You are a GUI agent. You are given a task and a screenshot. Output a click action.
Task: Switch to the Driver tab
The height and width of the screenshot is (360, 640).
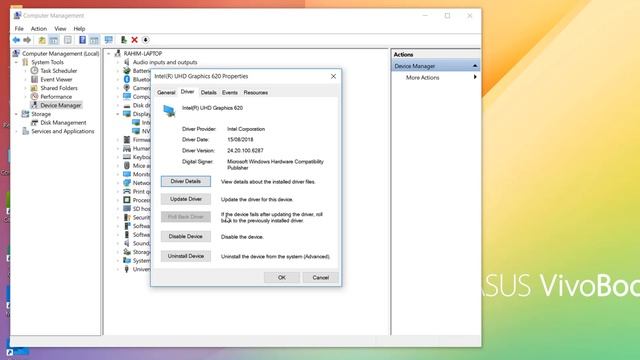187,92
